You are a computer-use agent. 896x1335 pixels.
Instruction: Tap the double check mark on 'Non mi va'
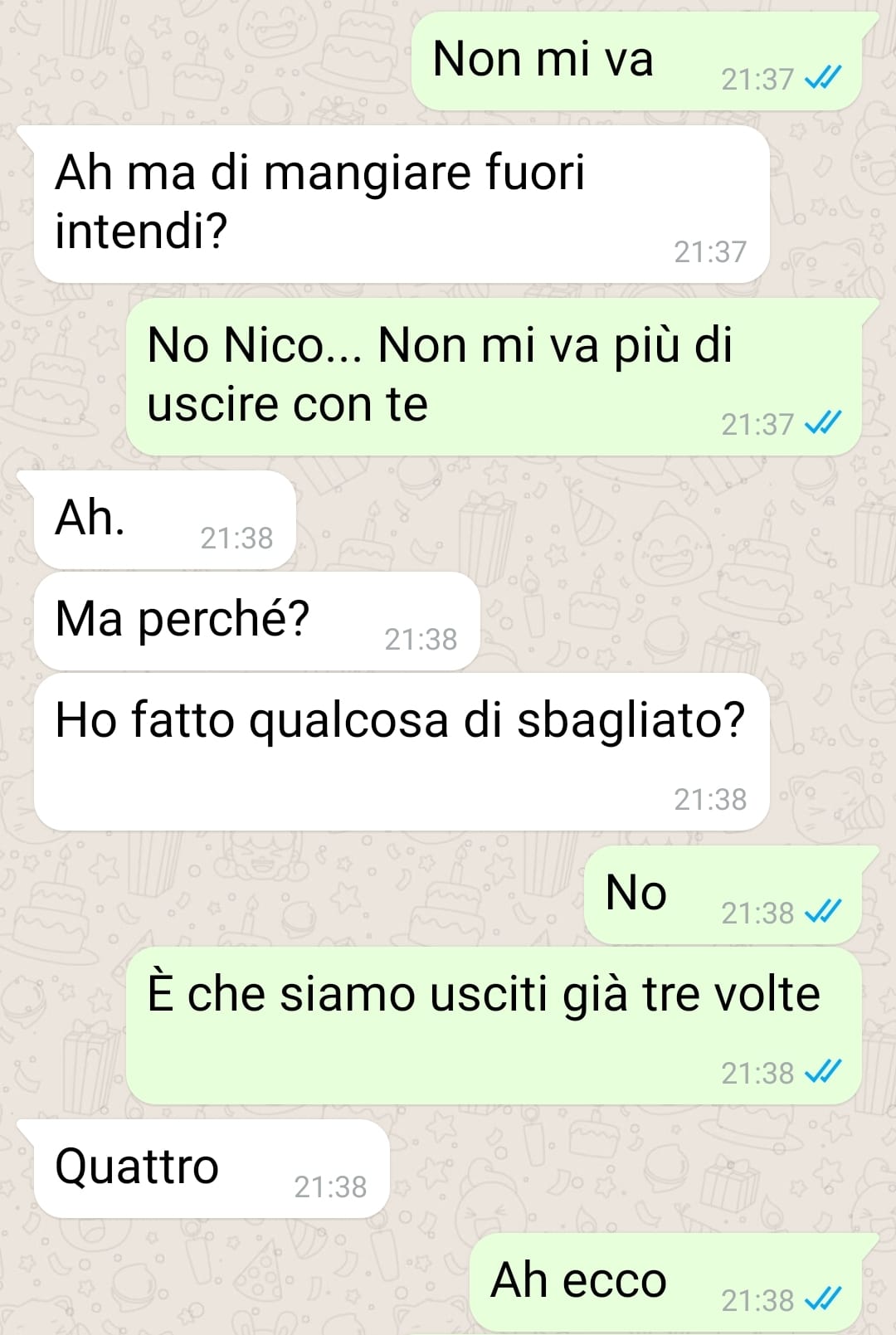pos(823,78)
